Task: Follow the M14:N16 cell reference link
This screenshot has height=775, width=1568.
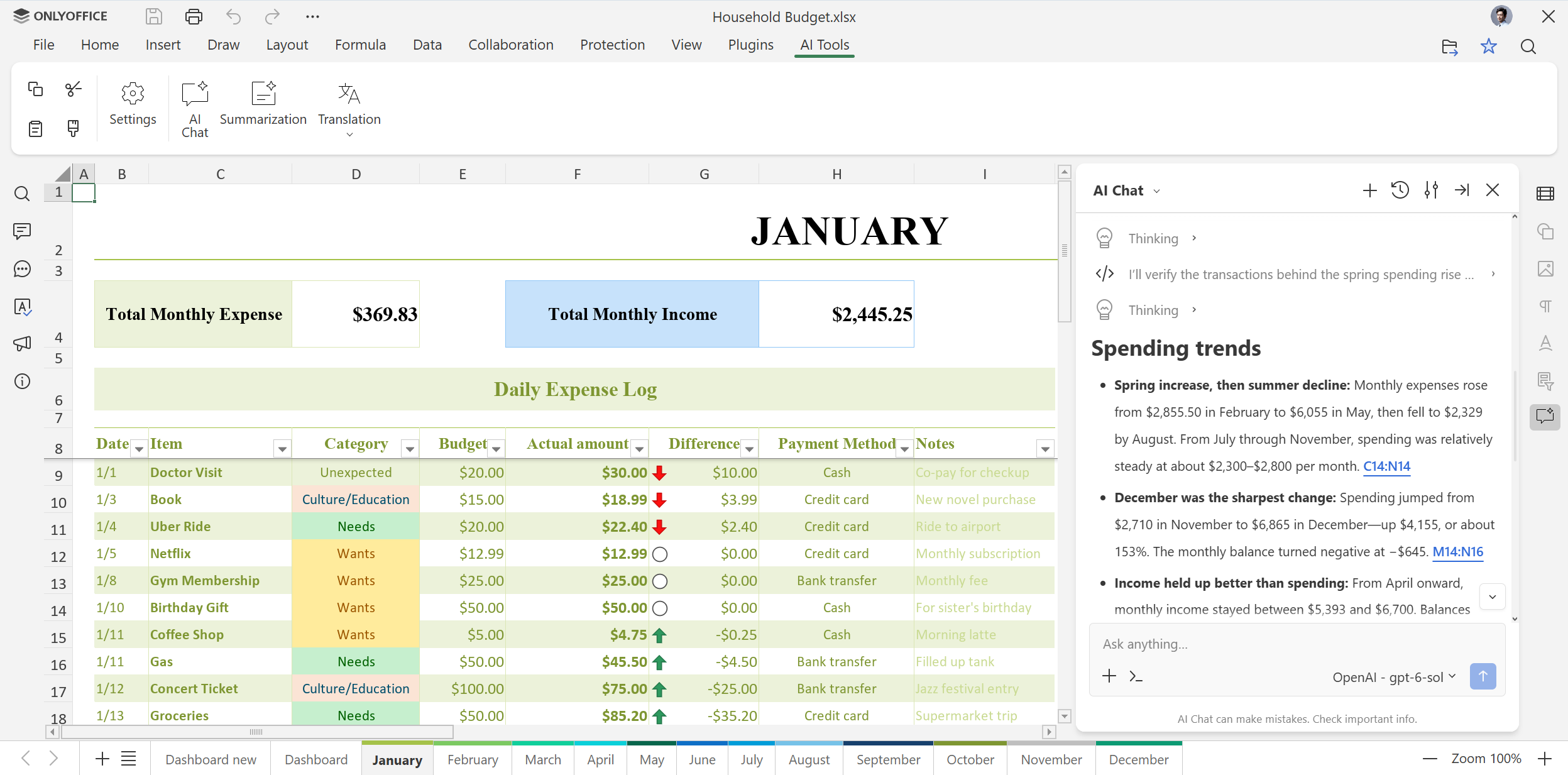Action: [x=1458, y=552]
